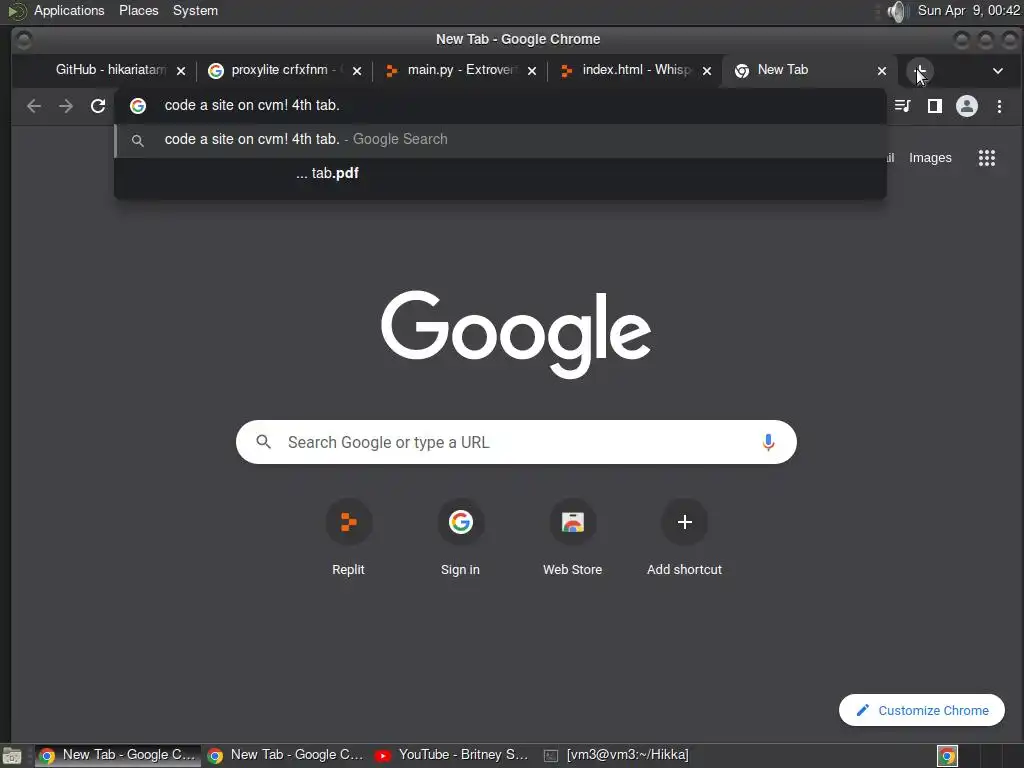
Task: Open the profile avatar menu
Action: [x=967, y=106]
